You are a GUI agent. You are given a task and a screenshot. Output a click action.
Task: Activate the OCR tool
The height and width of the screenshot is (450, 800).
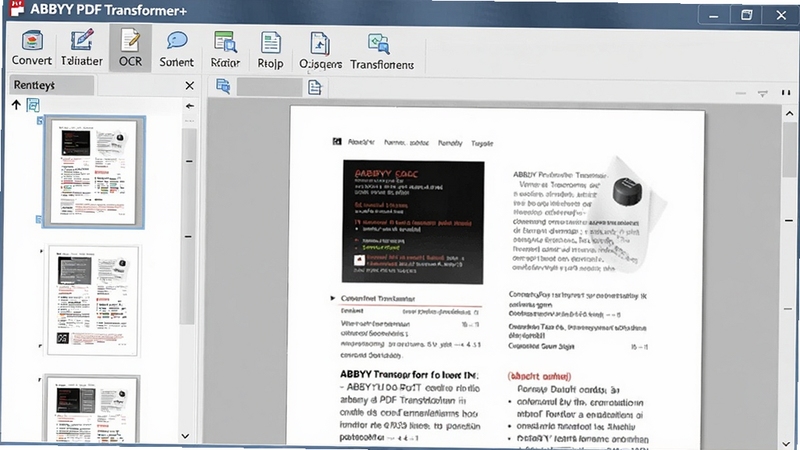130,48
